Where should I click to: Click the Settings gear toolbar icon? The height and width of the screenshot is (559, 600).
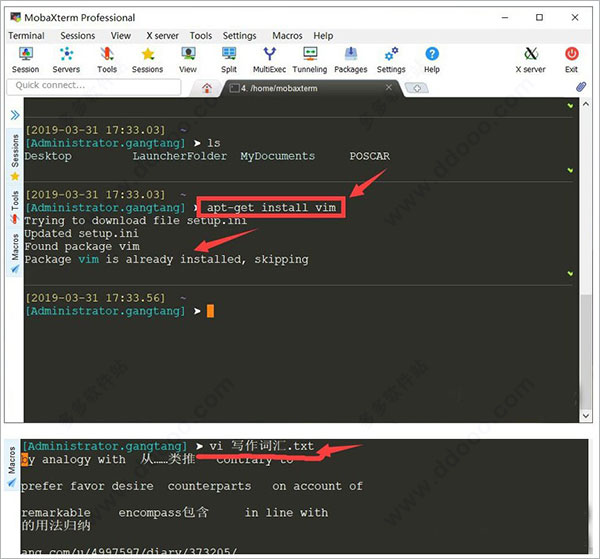tap(391, 59)
